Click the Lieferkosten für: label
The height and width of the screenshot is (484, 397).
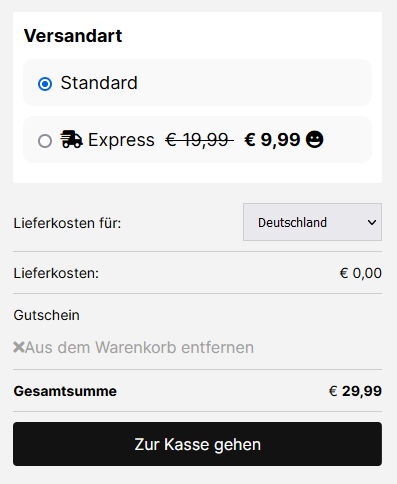67,223
